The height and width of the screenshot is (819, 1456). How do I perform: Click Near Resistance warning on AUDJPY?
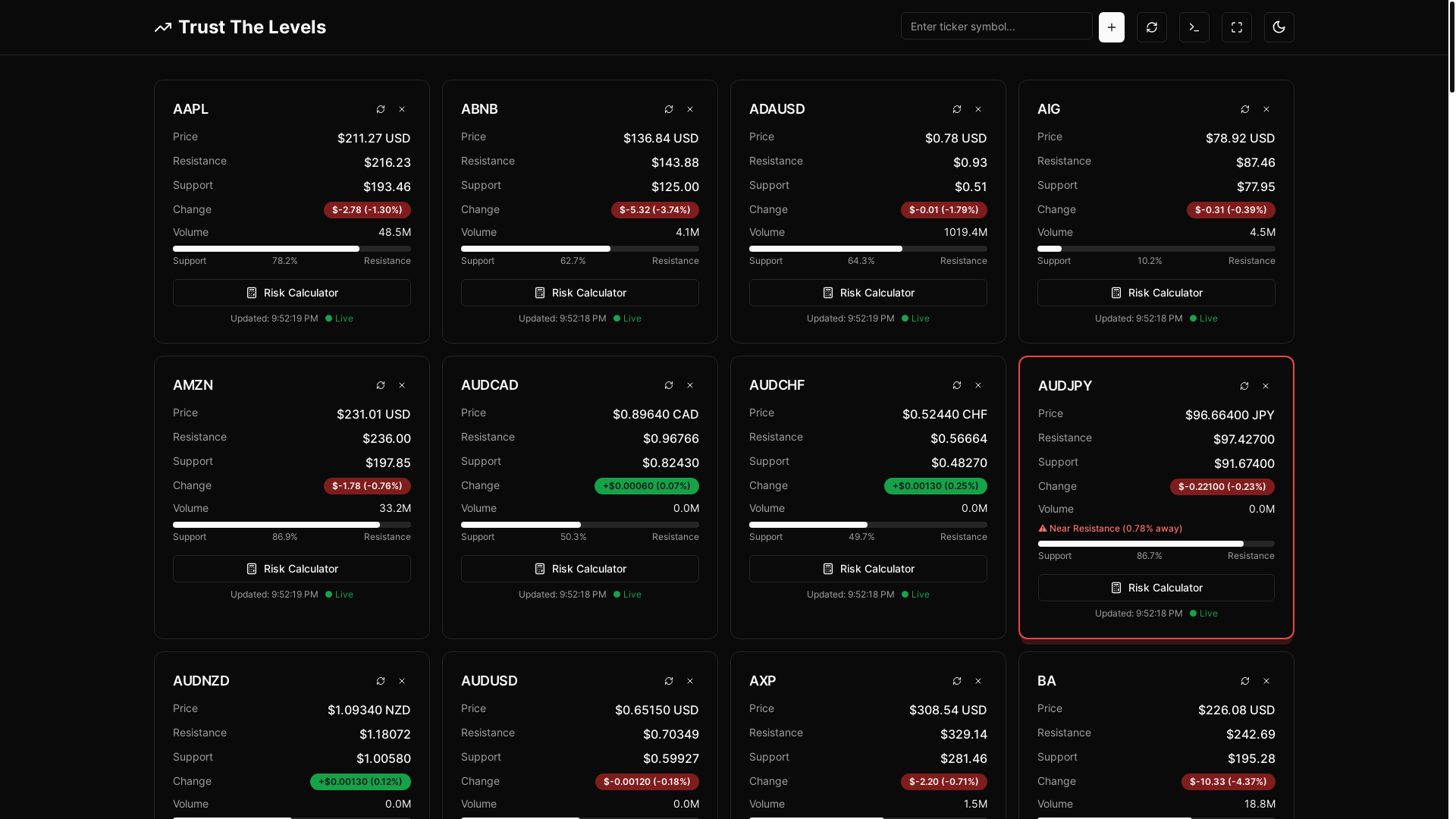1110,529
